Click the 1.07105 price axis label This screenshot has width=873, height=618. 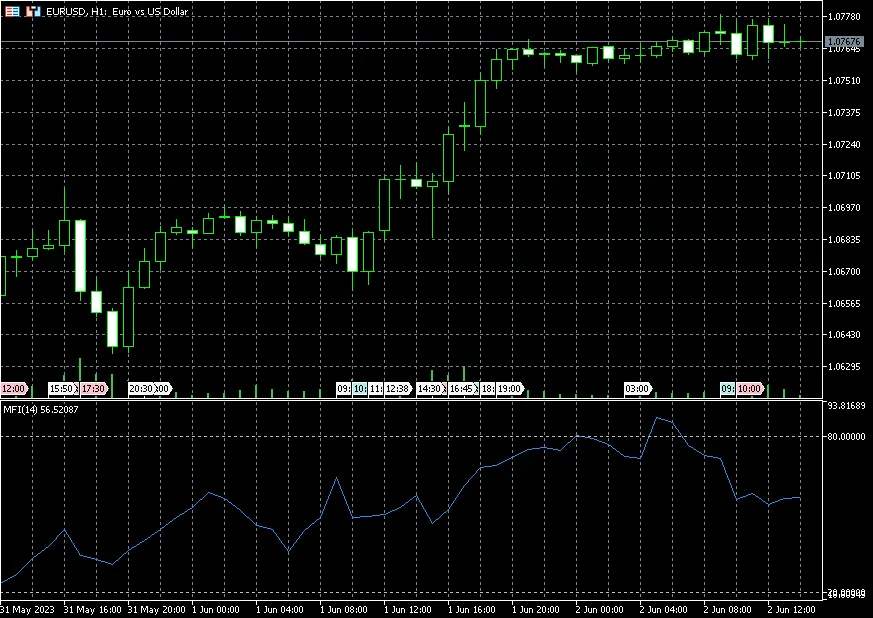[844, 176]
